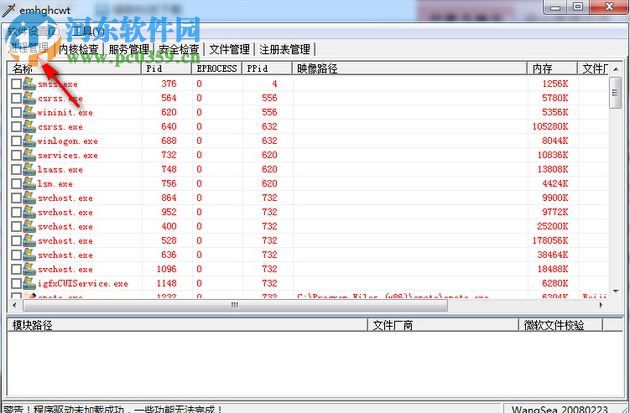The height and width of the screenshot is (413, 630).
Task: Click the icon of svchost.exe Pid 952
Action: [29, 212]
